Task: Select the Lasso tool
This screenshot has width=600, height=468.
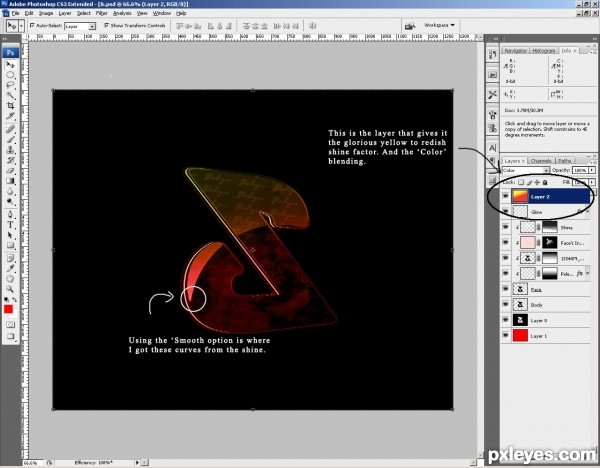Action: 10,85
